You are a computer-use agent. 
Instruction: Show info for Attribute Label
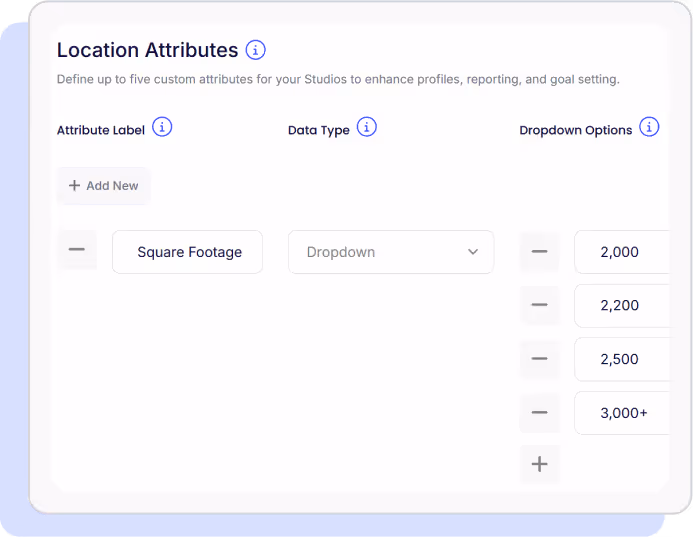(162, 127)
